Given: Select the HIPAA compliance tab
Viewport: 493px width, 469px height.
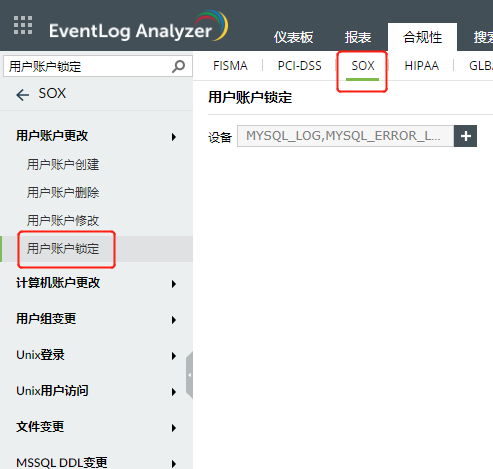Looking at the screenshot, I should (422, 66).
